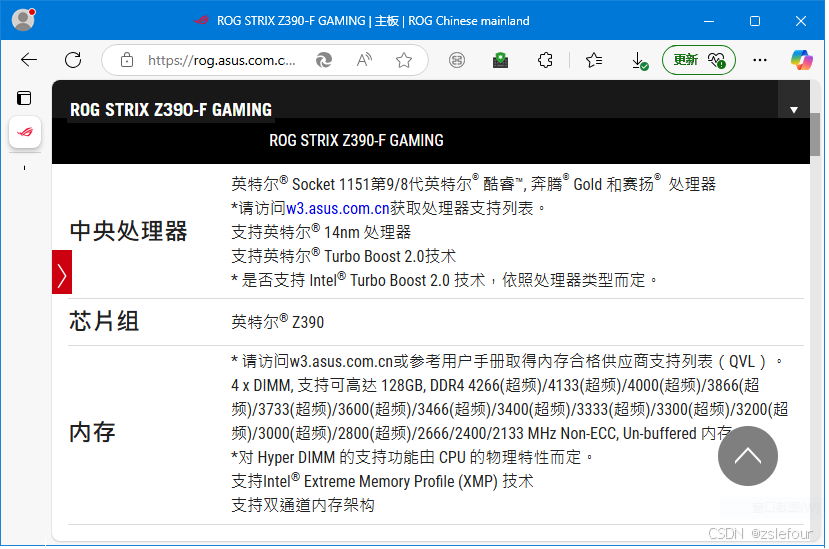Image resolution: width=829 pixels, height=549 pixels.
Task: Minimize the browser window
Action: [x=709, y=21]
